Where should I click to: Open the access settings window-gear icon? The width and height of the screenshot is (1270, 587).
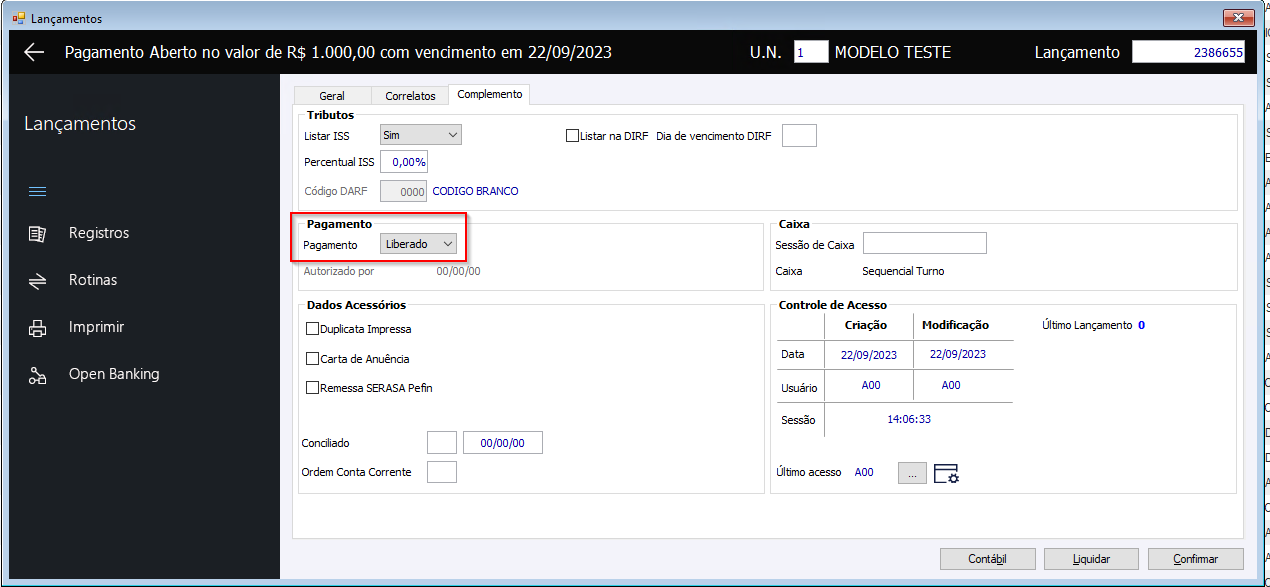[946, 473]
